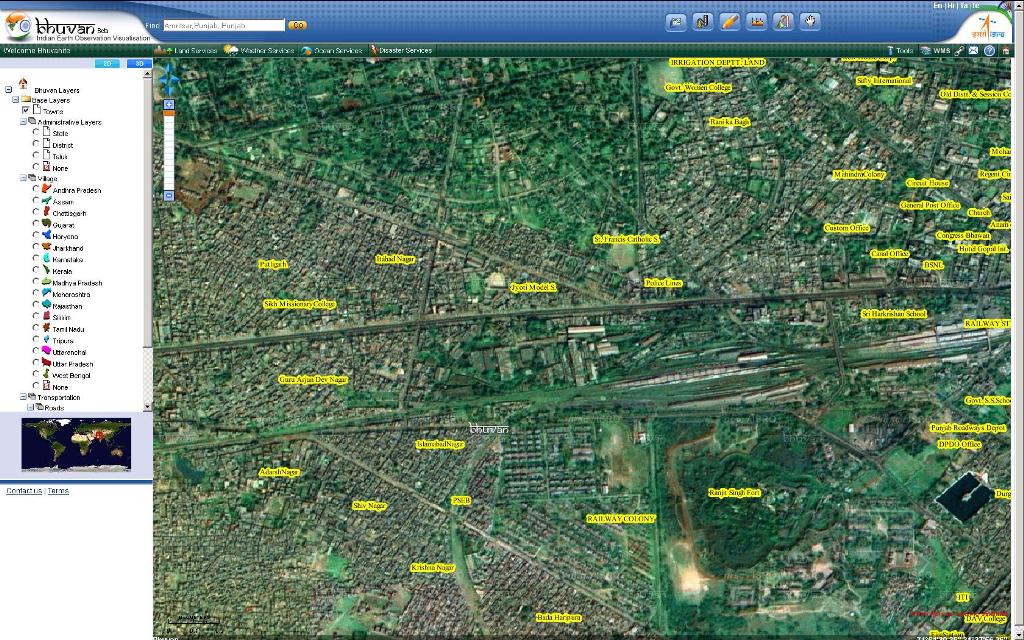1024x640 pixels.
Task: Open the Disaster Services menu
Action: pyautogui.click(x=406, y=50)
